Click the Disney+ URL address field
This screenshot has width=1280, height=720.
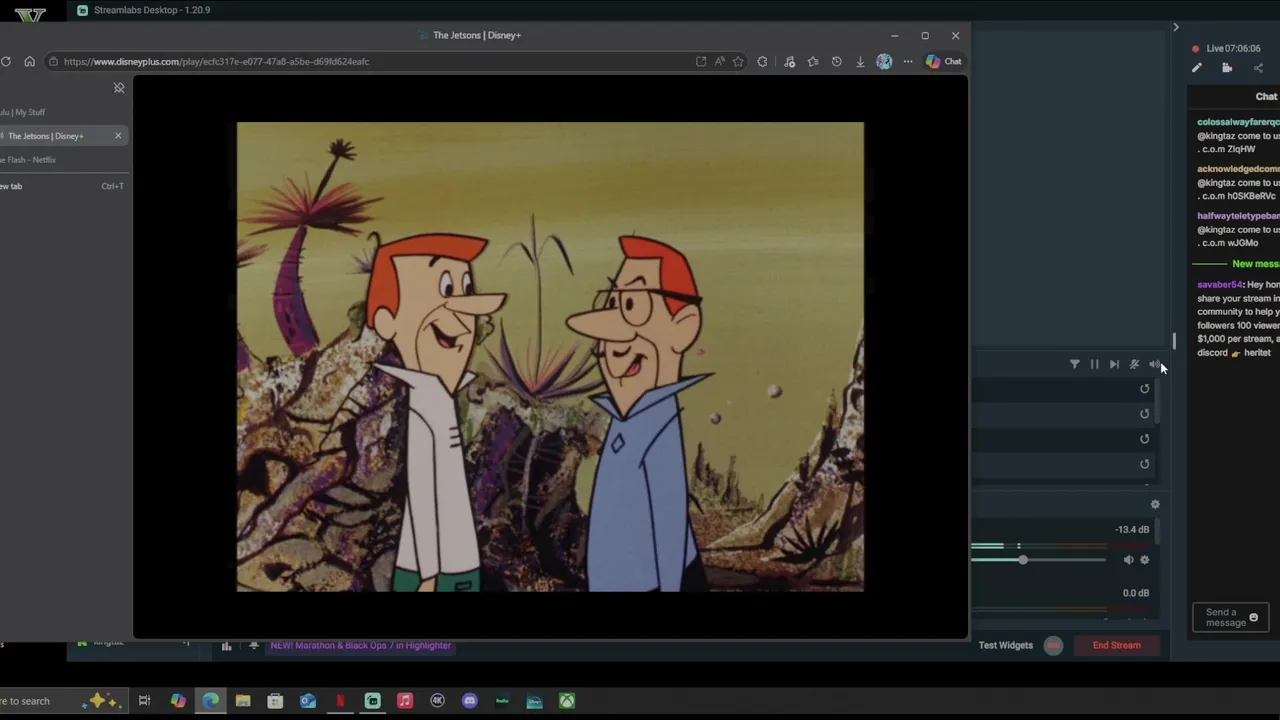pos(370,62)
